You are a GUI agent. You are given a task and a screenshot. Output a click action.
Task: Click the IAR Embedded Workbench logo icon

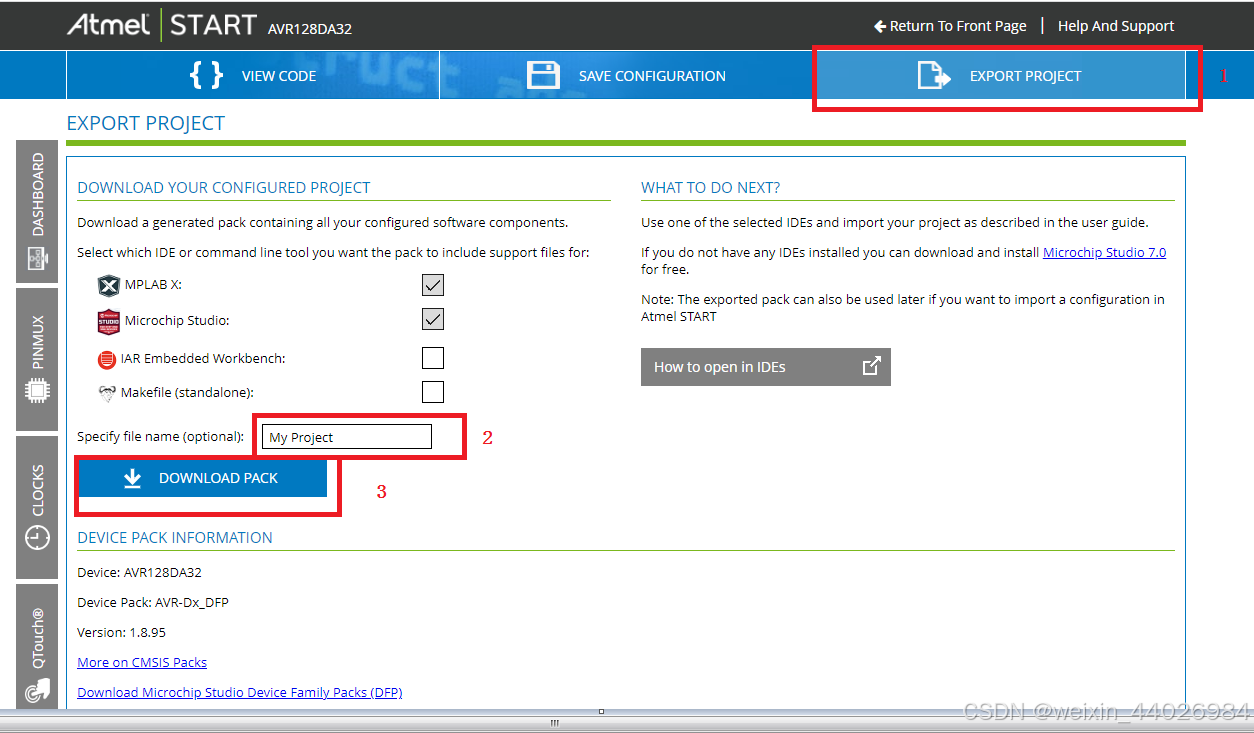pyautogui.click(x=107, y=359)
